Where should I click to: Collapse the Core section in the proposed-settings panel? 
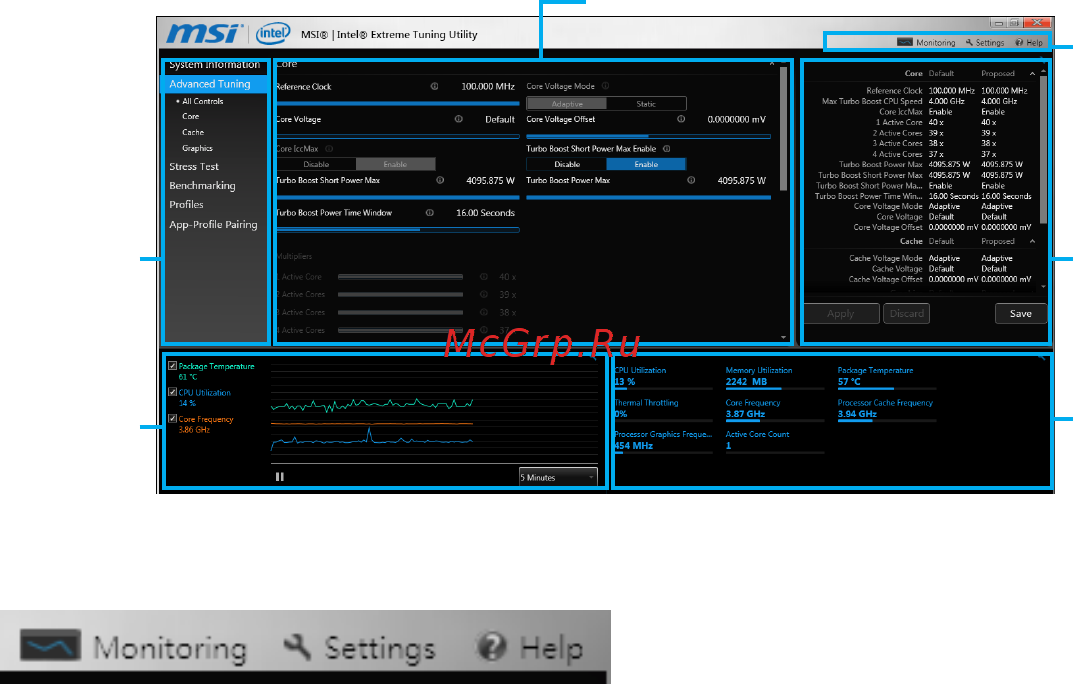pyautogui.click(x=1032, y=73)
